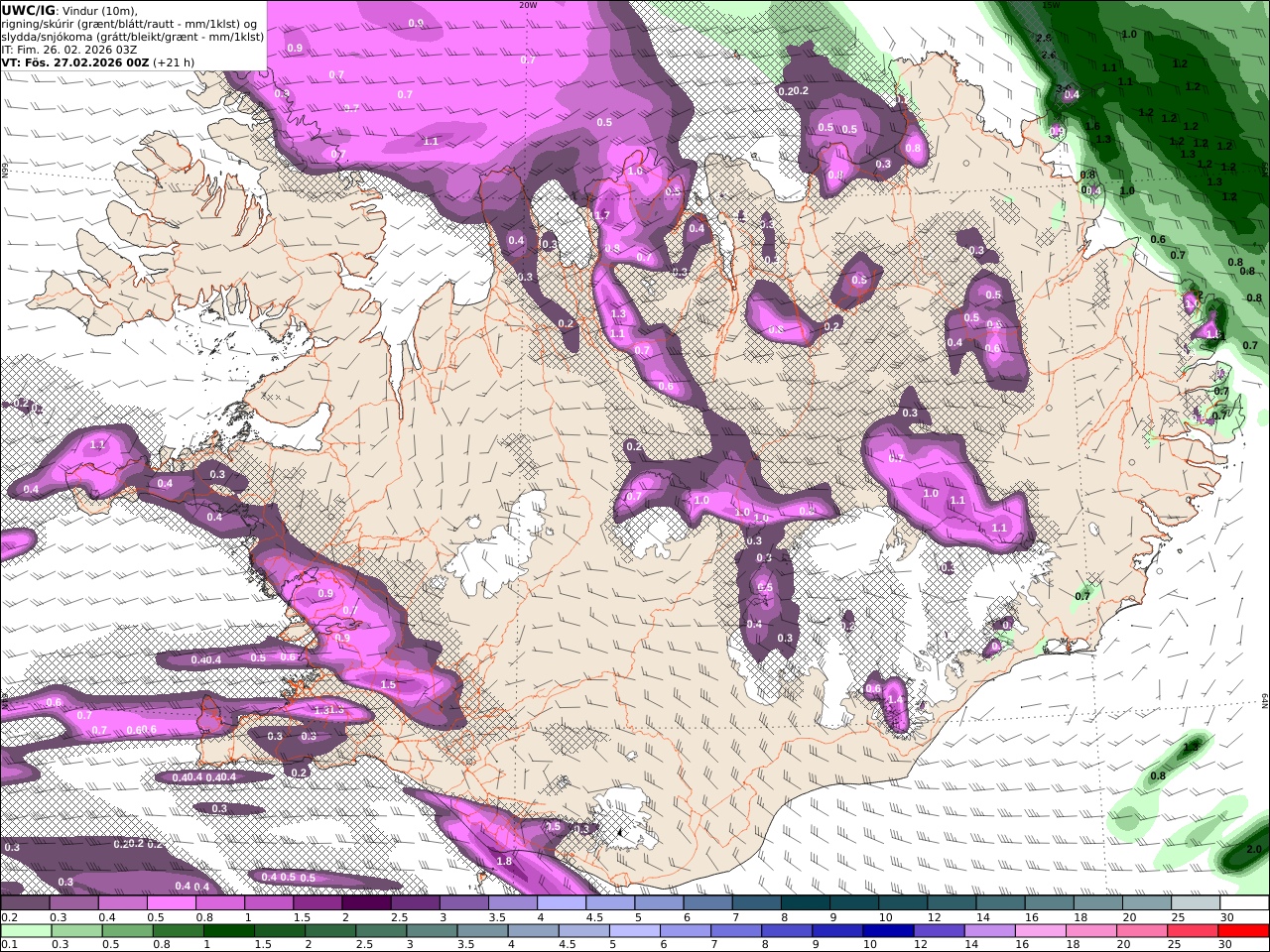Click the '18' label in lower legend
The height and width of the screenshot is (952, 1270).
click(x=1071, y=944)
